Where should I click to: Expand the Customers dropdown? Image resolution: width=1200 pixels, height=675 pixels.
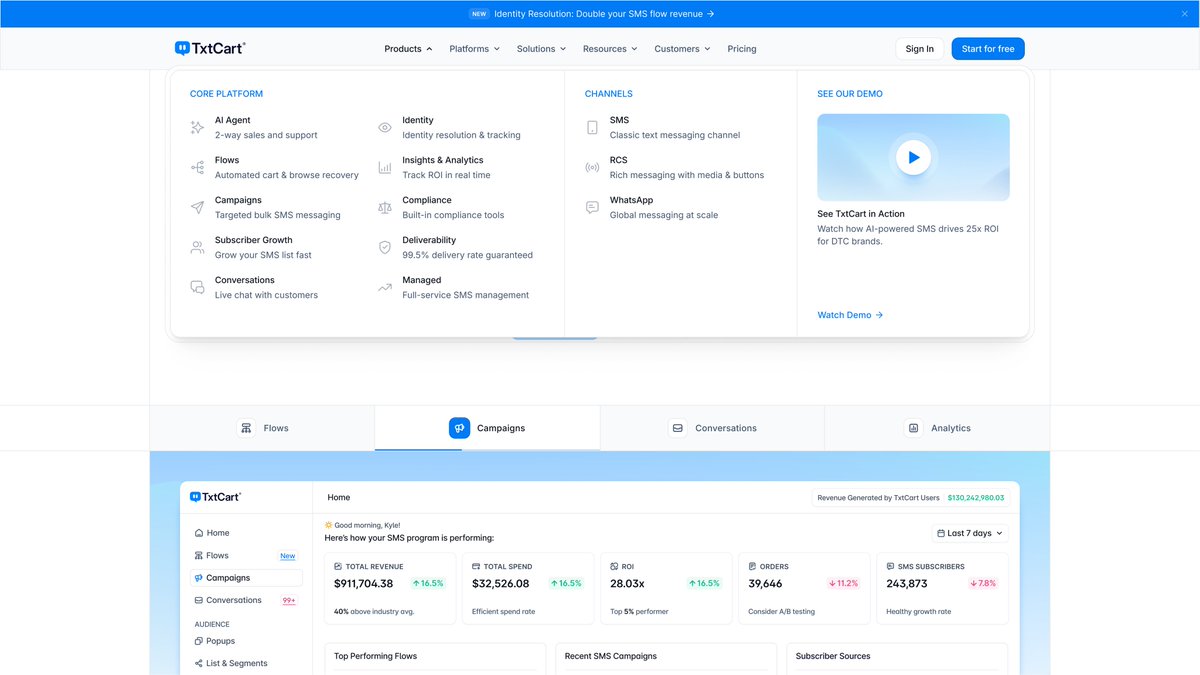point(682,48)
